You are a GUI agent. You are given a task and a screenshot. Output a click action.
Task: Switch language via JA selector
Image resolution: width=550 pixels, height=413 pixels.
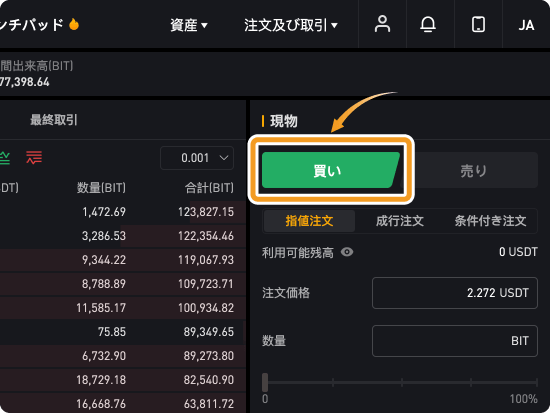(526, 25)
